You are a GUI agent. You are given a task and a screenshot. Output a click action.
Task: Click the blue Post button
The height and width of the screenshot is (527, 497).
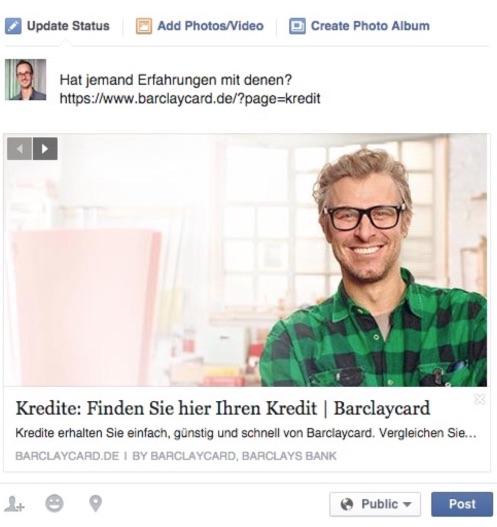point(462,504)
